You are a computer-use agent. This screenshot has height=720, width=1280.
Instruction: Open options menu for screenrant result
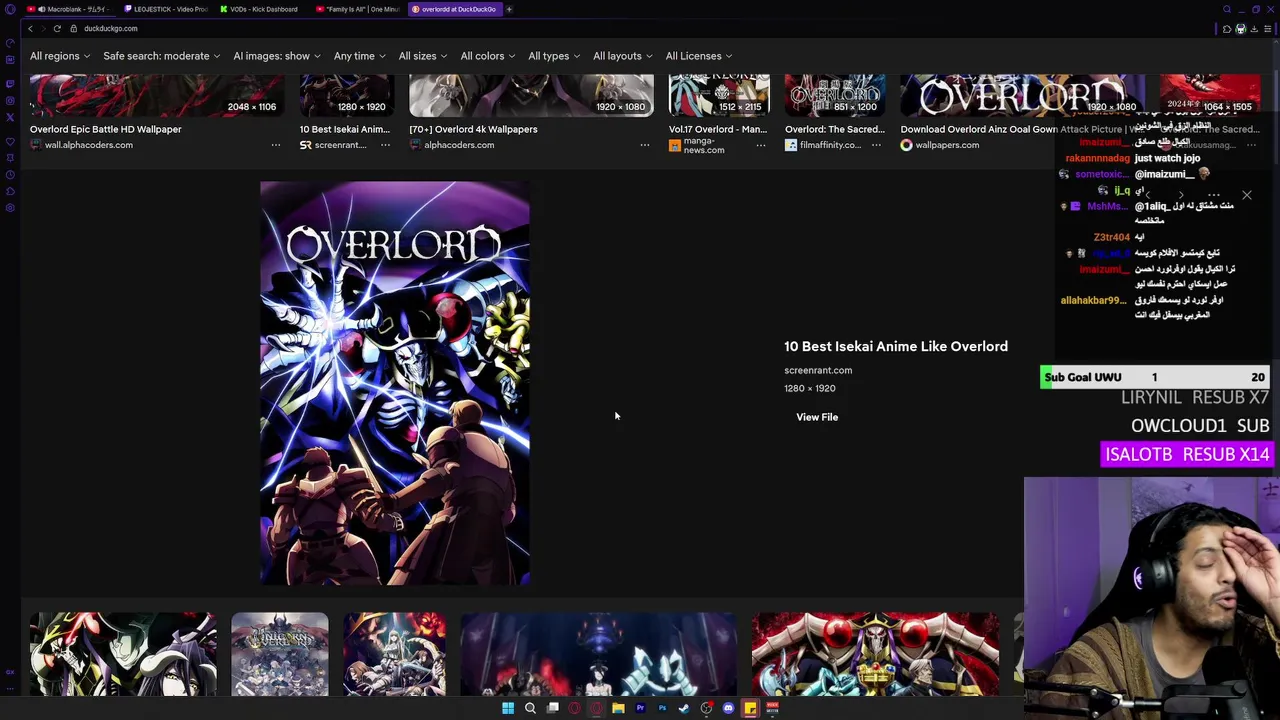[385, 145]
